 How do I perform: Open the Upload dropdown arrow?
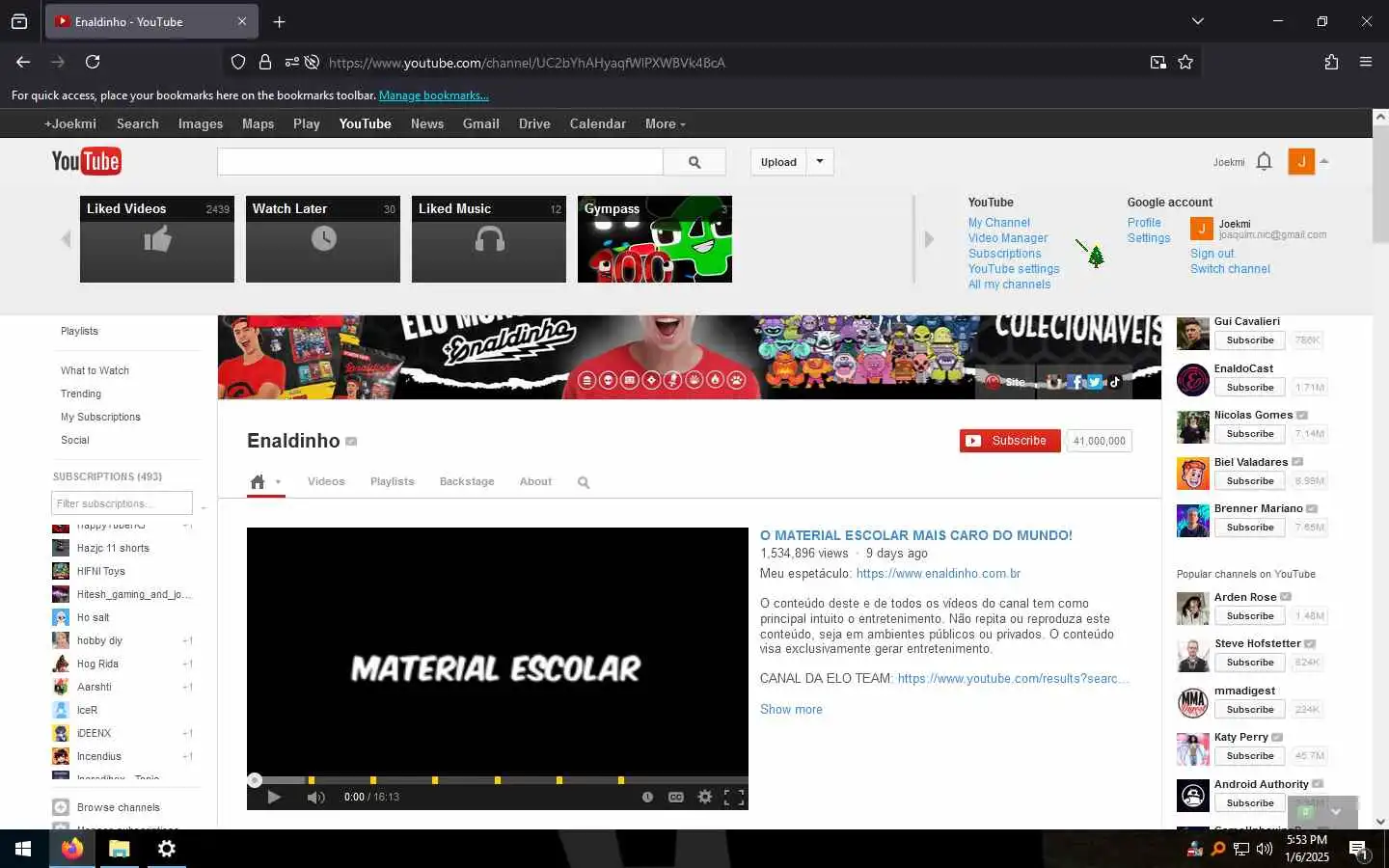pos(820,161)
